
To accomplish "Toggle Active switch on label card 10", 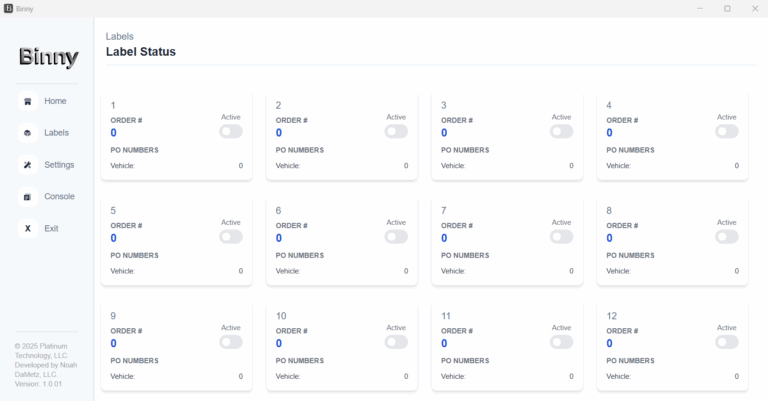I will pos(396,342).
